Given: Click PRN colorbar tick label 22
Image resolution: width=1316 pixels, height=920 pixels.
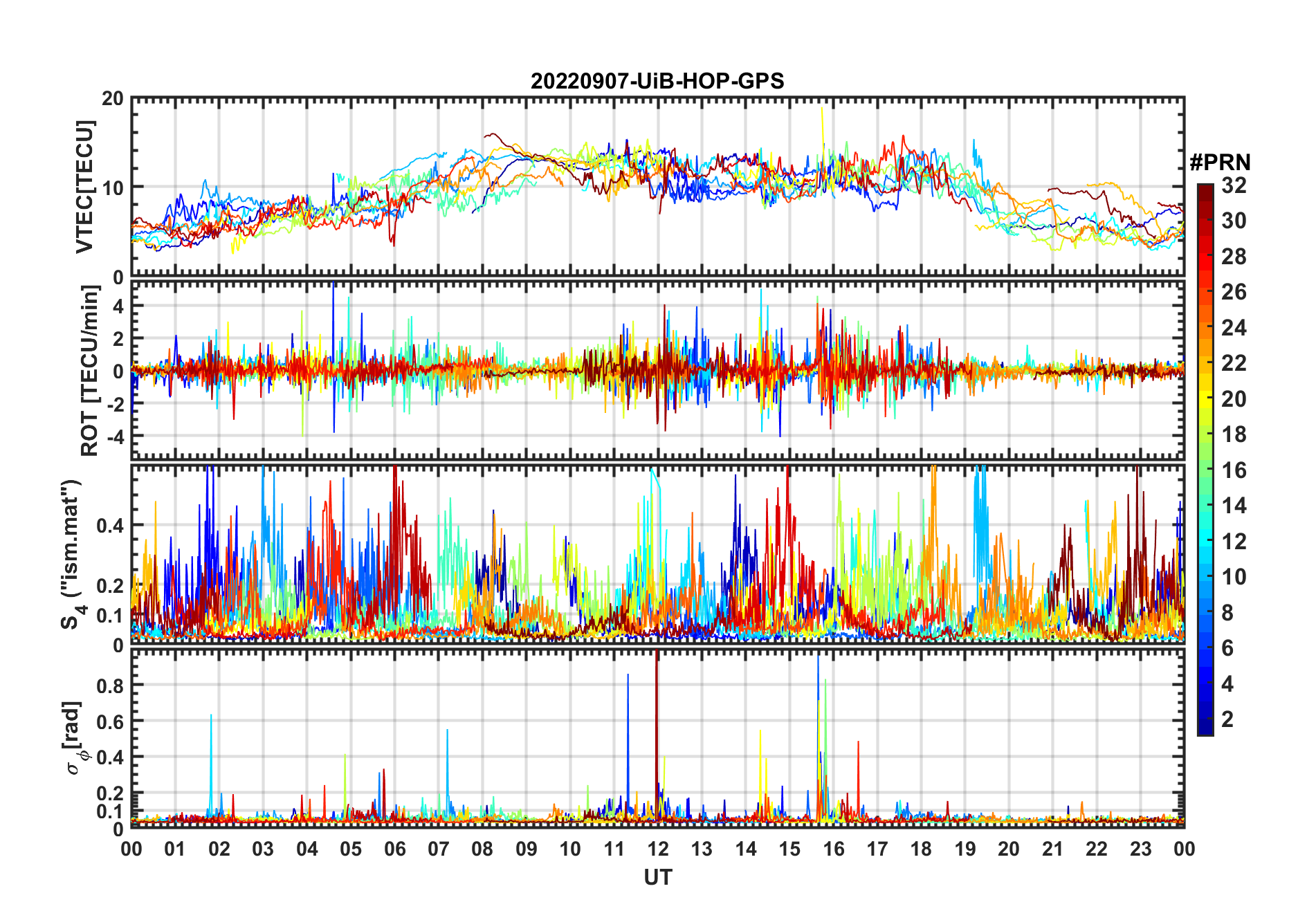Looking at the screenshot, I should (x=1234, y=362).
